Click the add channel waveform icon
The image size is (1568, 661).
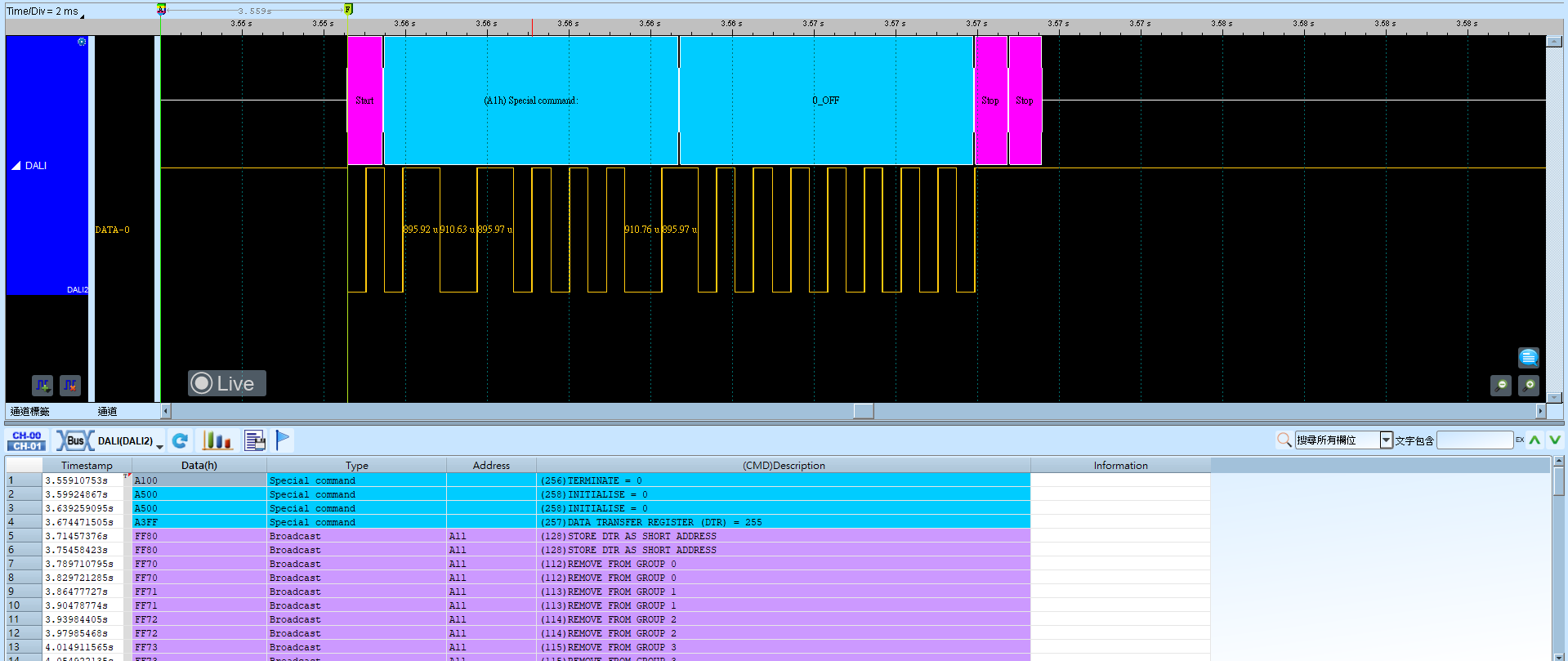click(42, 385)
